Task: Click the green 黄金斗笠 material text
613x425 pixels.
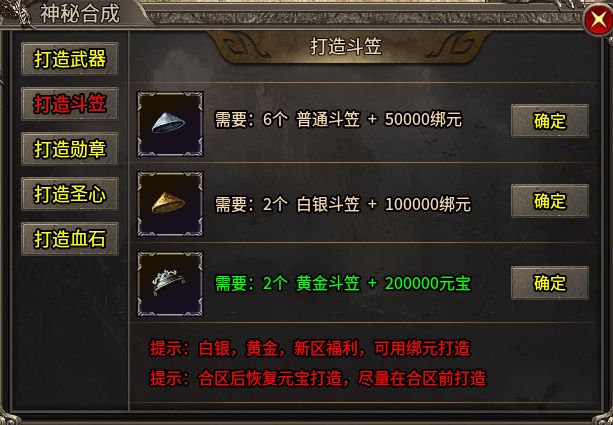Action: [x=328, y=283]
